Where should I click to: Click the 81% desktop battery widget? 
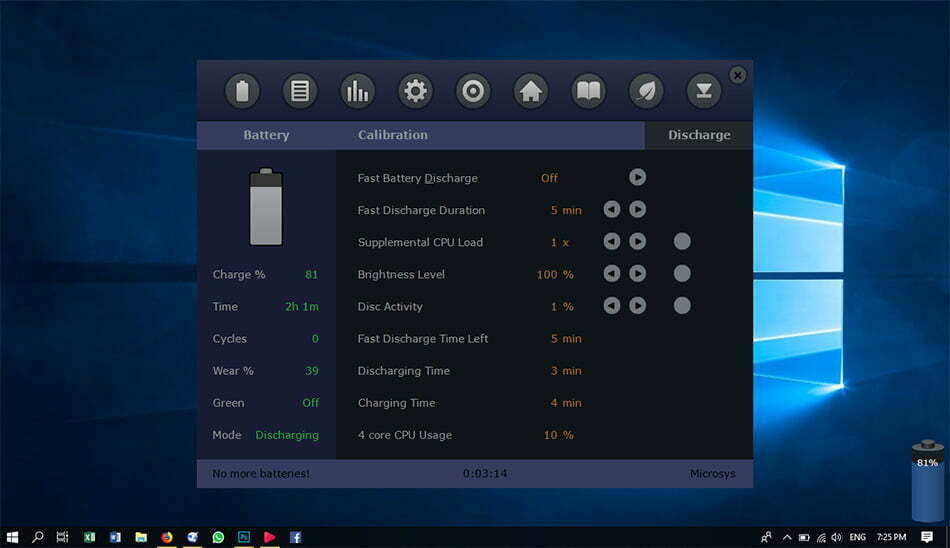(x=928, y=480)
